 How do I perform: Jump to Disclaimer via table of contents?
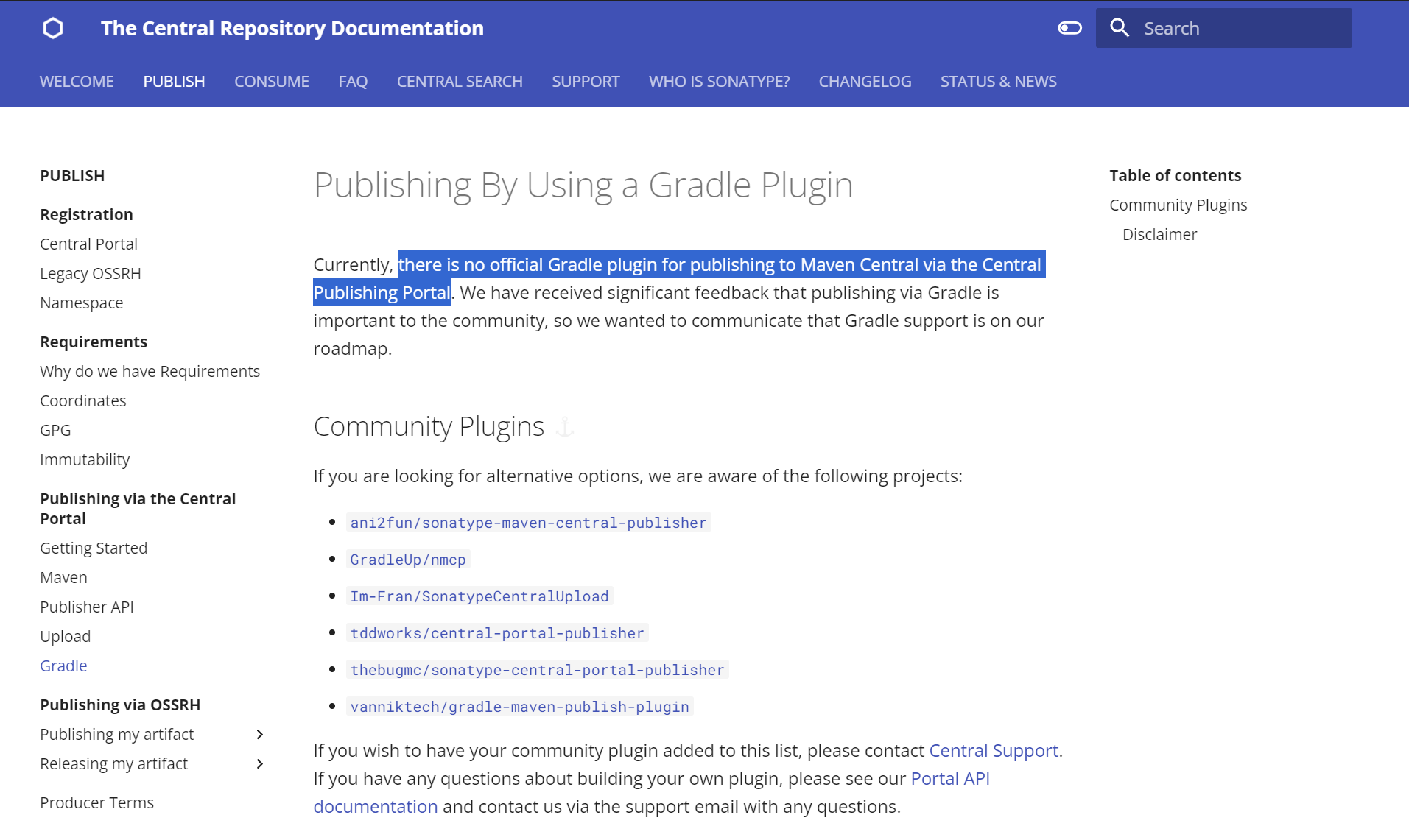coord(1159,234)
